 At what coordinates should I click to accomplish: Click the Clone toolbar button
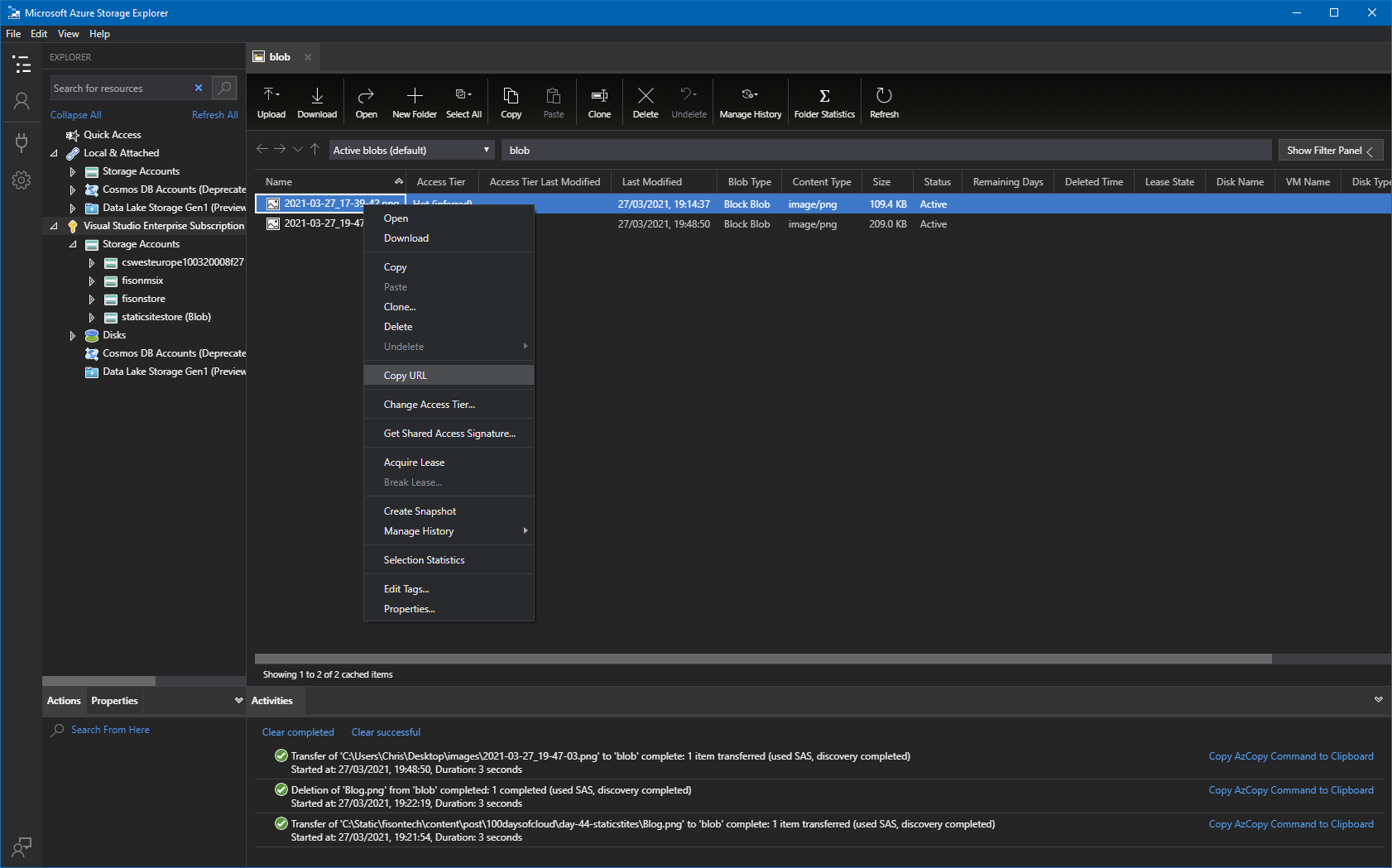coord(599,103)
